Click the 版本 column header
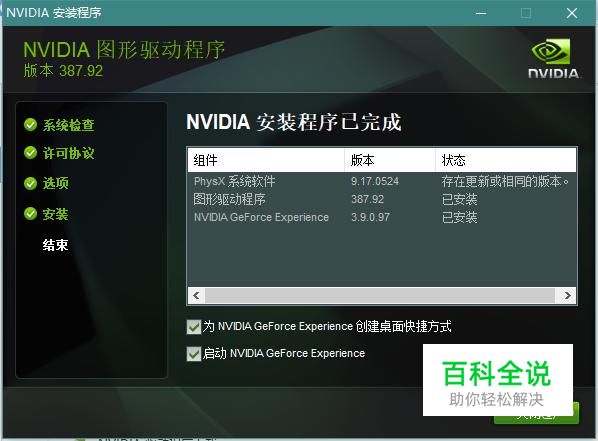Screen dimensions: 598x441 (x=390, y=160)
